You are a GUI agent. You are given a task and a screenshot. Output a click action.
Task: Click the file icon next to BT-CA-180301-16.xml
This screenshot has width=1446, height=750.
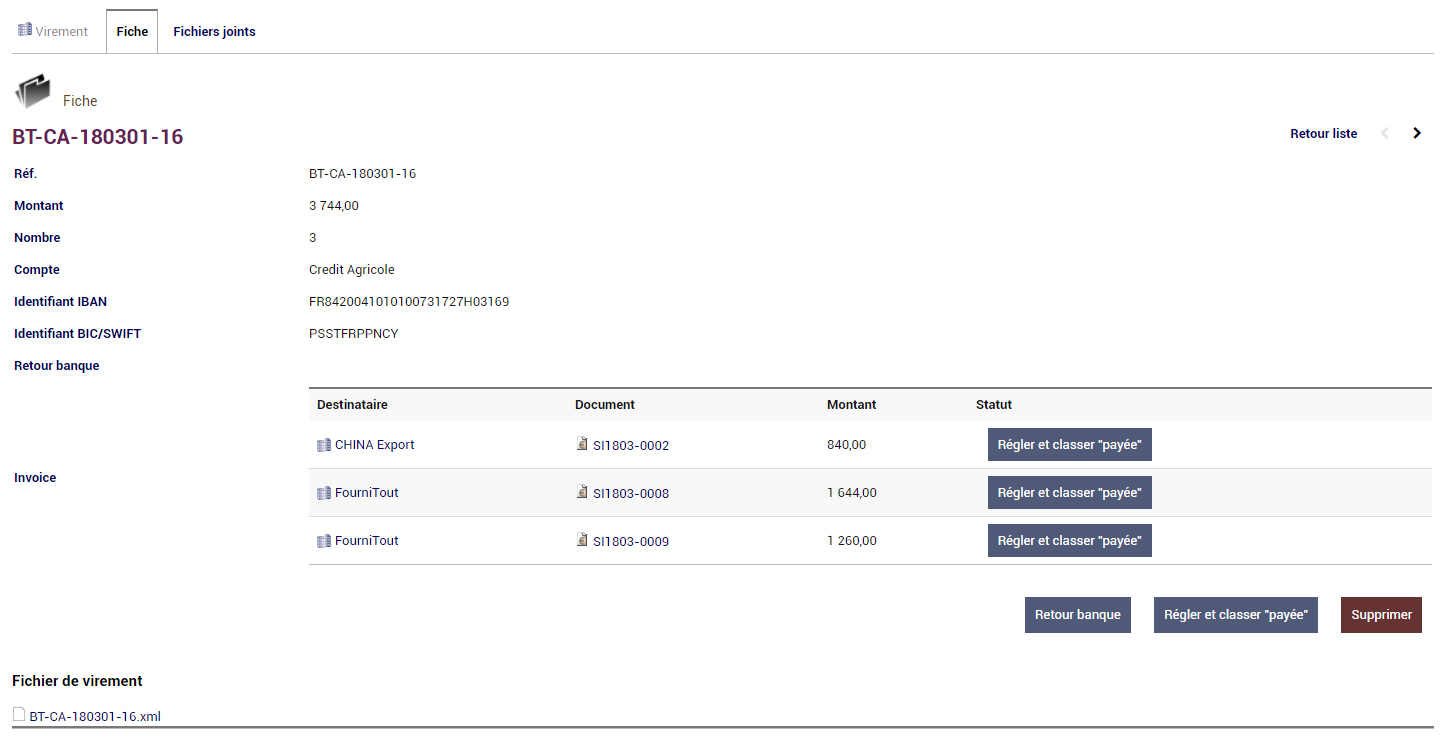[x=19, y=714]
